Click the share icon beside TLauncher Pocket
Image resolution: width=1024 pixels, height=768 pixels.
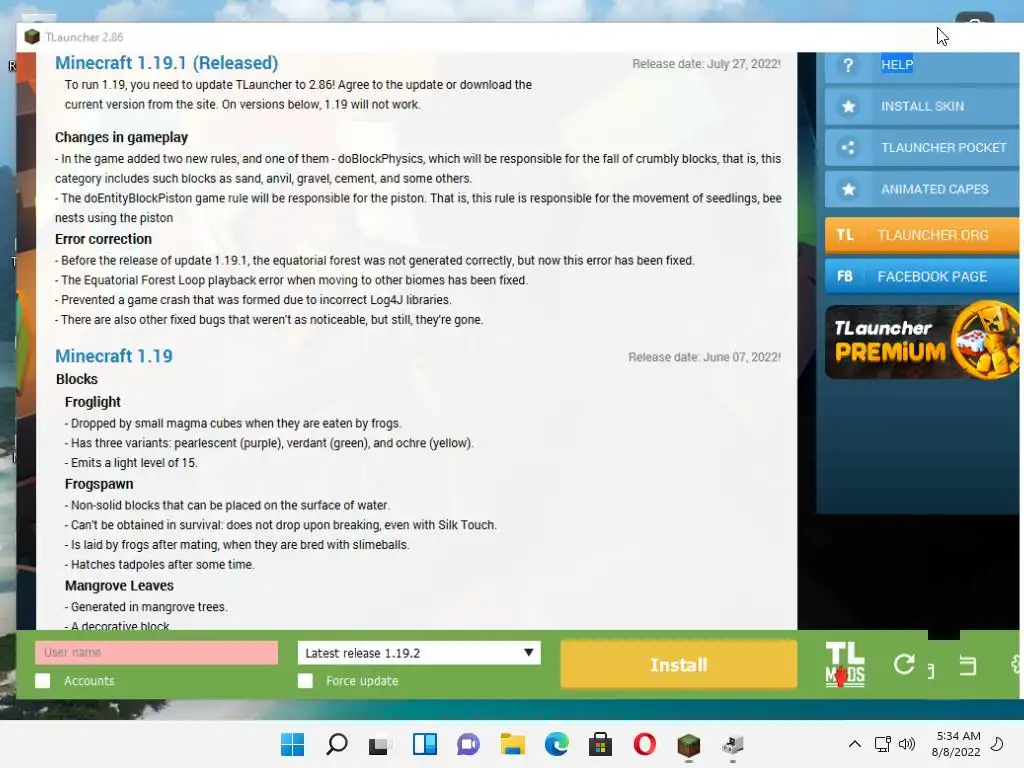point(848,148)
